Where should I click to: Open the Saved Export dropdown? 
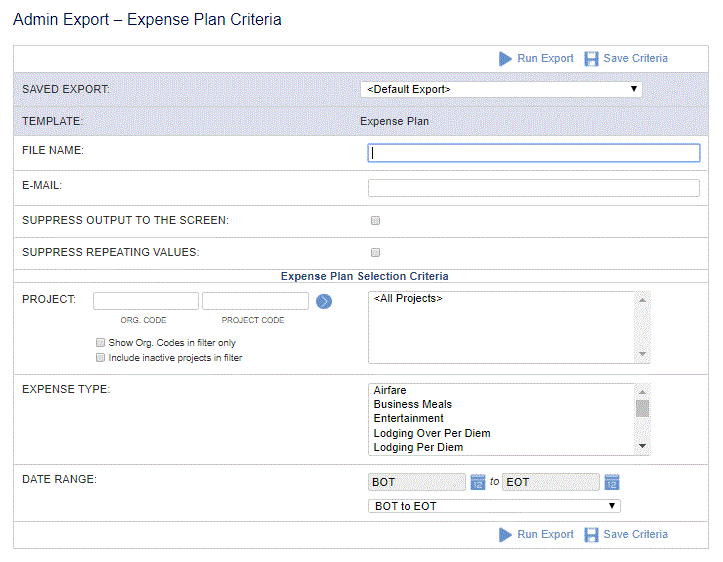[x=501, y=89]
